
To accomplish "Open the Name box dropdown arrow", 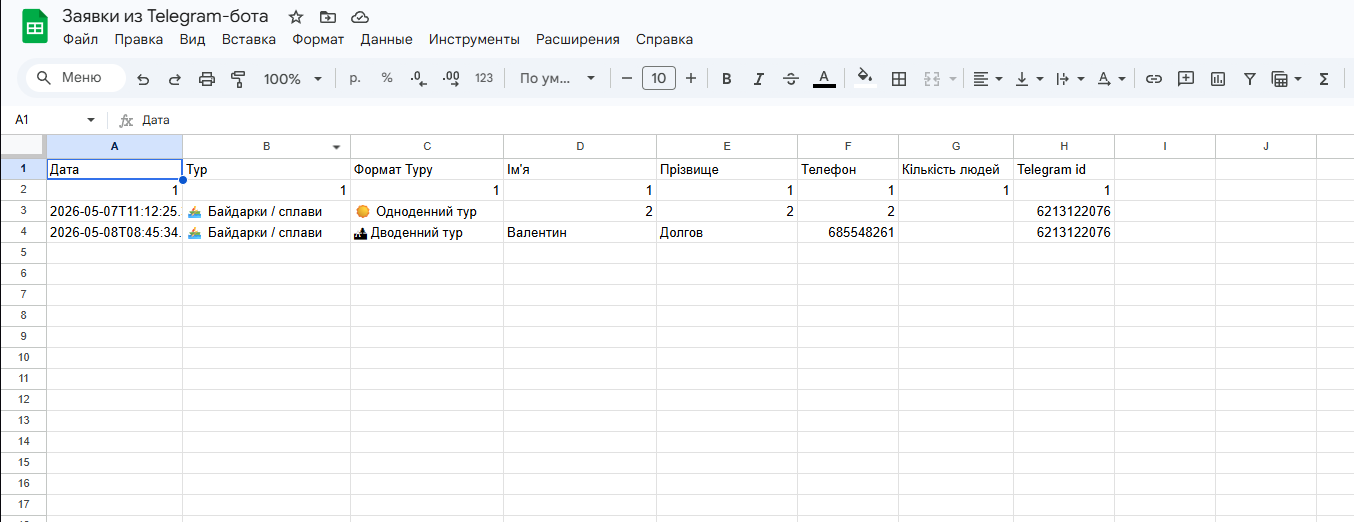I will tap(91, 120).
